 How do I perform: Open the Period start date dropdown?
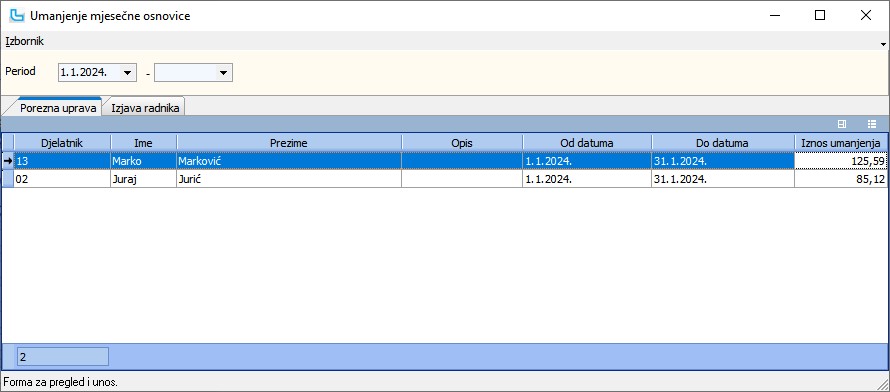tap(128, 72)
